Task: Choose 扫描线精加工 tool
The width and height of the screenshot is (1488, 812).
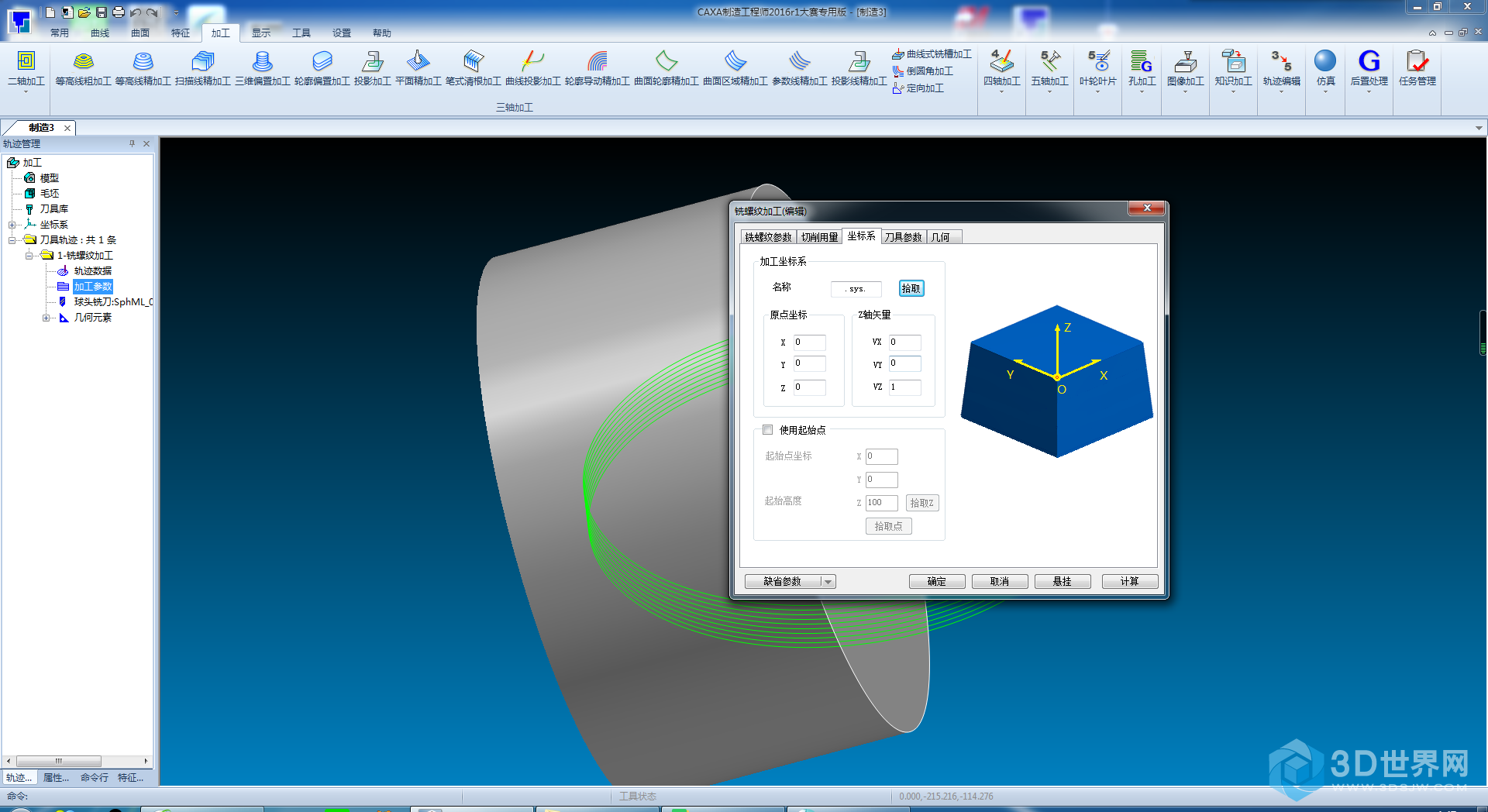Action: point(202,68)
